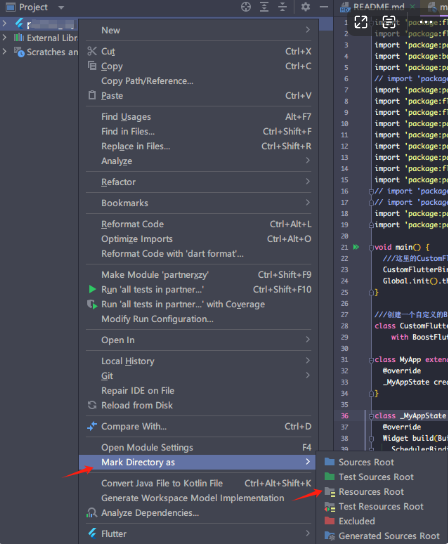Fold the main() function in gutter
The image size is (448, 544).
371,247
